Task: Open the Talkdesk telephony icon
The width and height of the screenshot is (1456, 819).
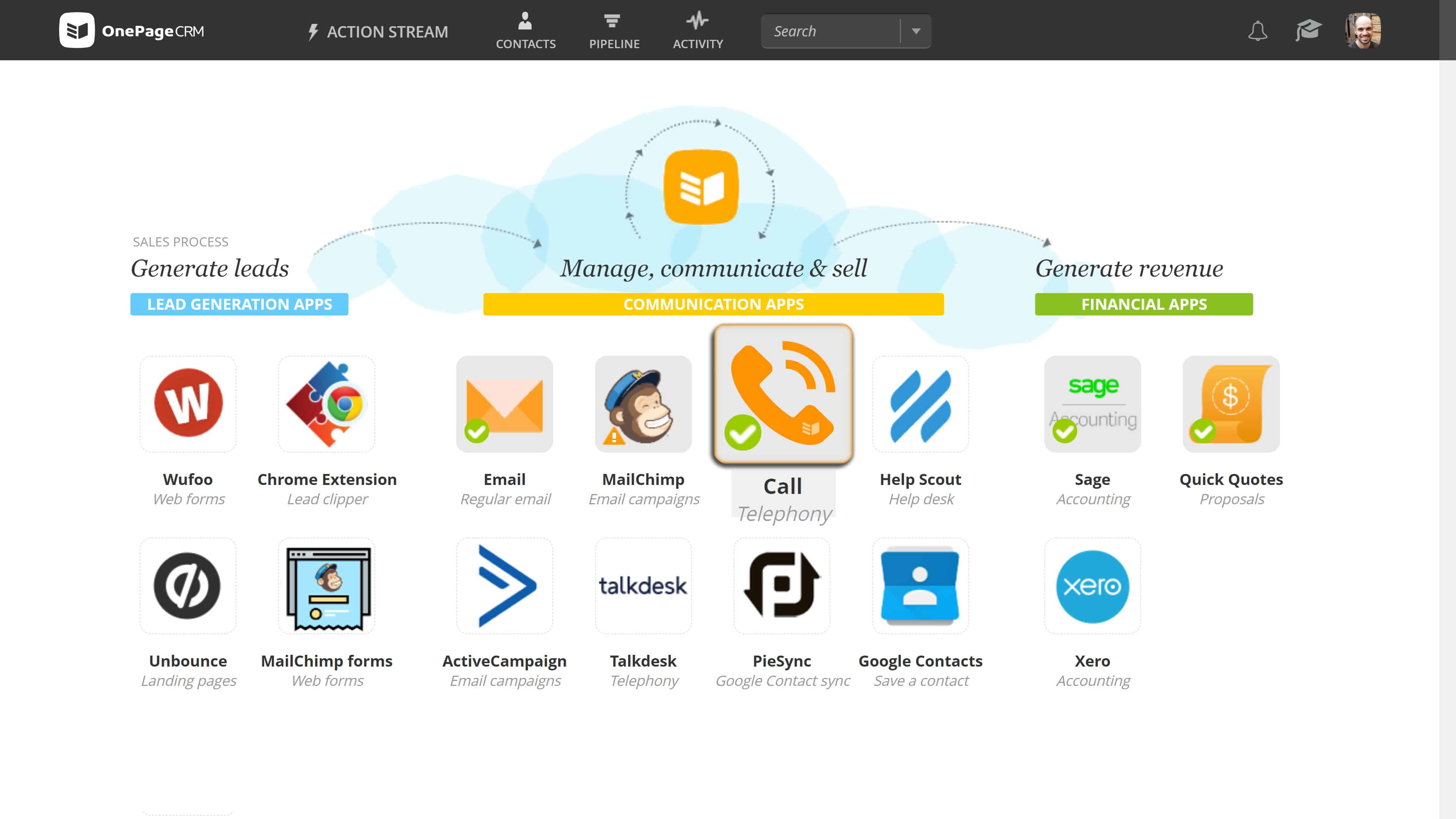Action: tap(643, 585)
